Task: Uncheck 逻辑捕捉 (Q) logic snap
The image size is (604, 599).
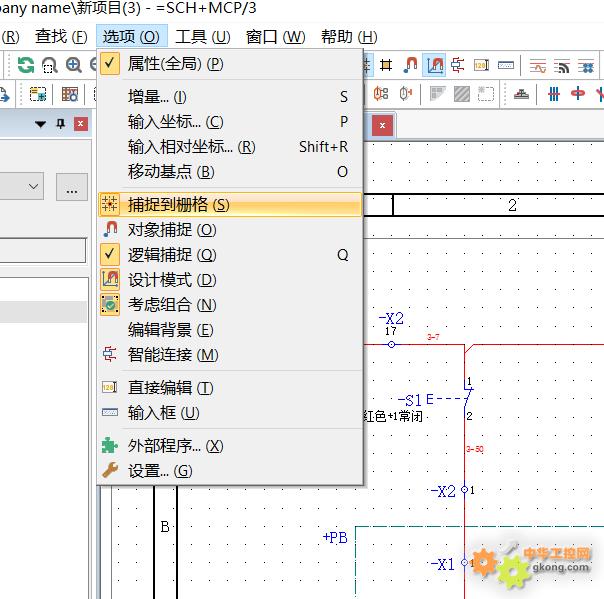Action: 230,255
